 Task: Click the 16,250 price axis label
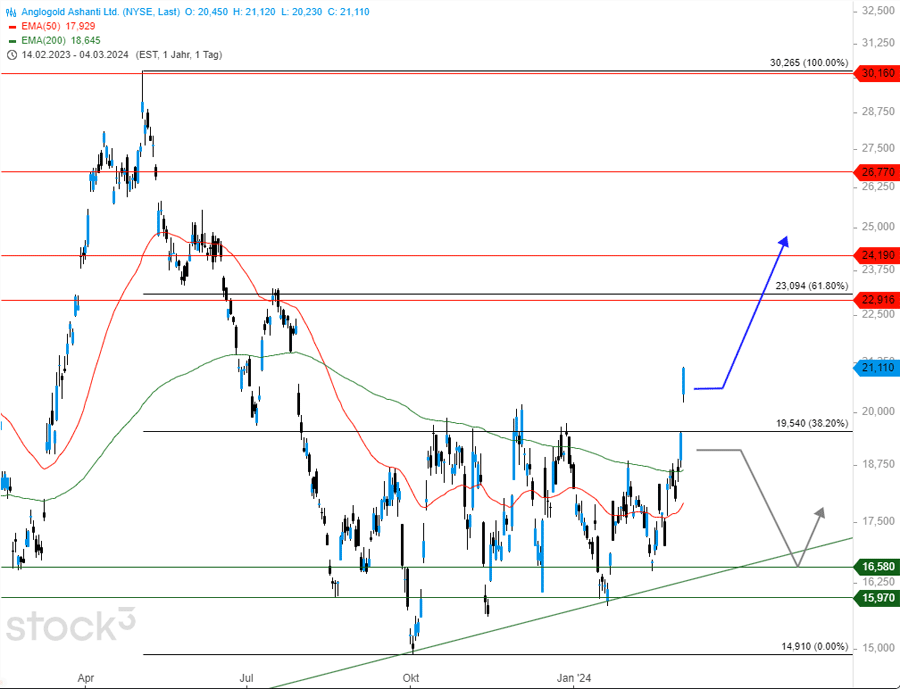tap(878, 582)
